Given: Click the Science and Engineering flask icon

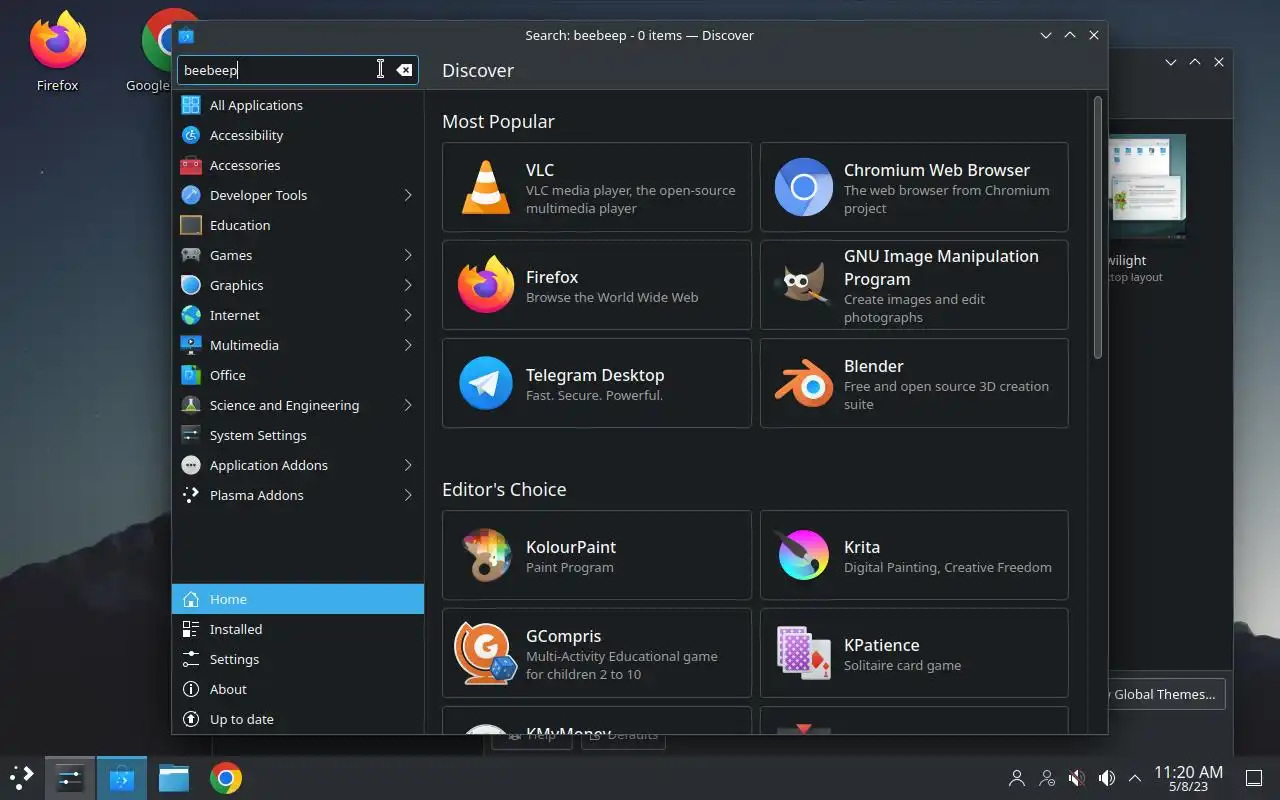Looking at the screenshot, I should 191,405.
